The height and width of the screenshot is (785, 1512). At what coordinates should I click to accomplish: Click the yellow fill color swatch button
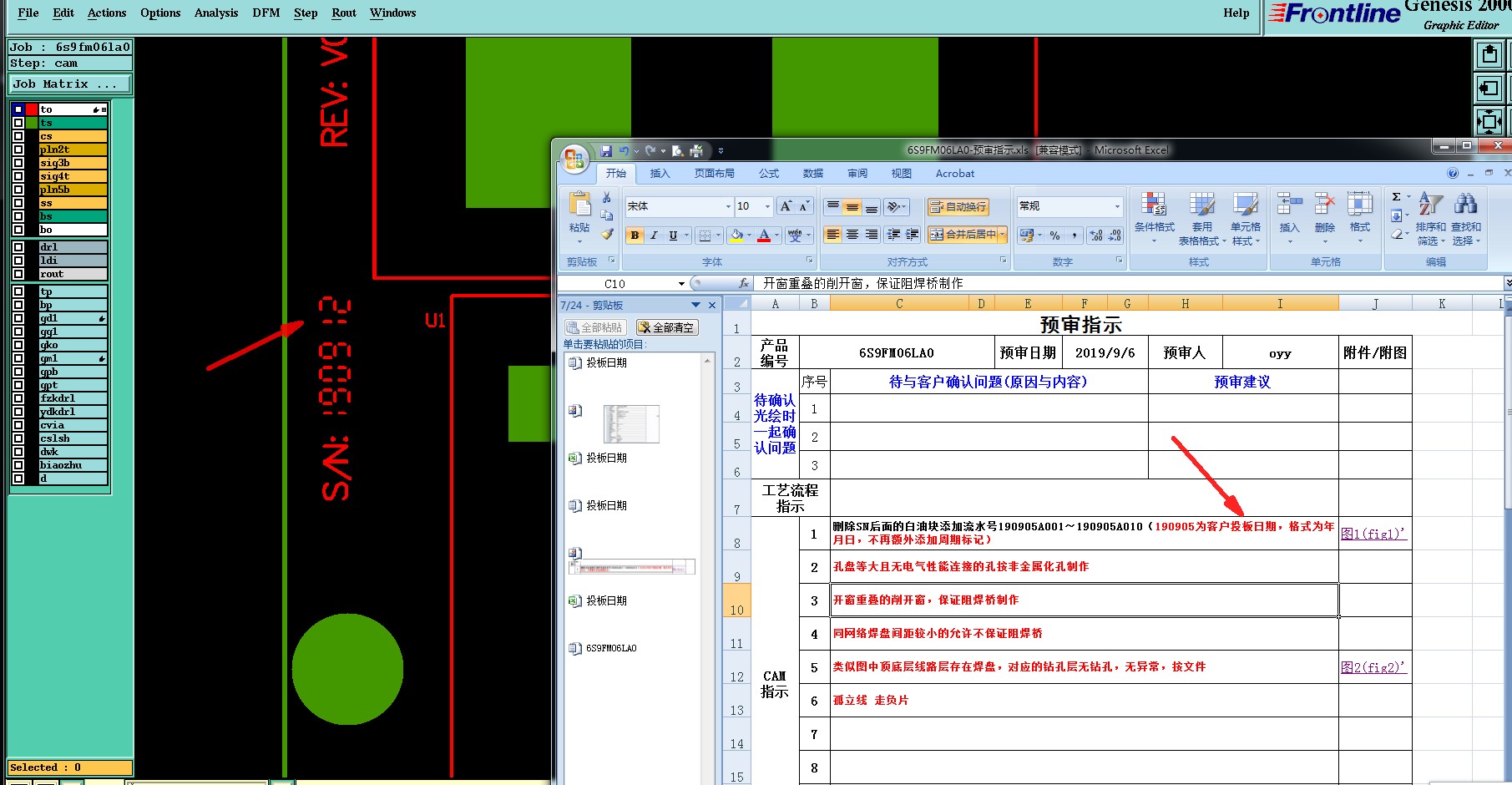[736, 235]
